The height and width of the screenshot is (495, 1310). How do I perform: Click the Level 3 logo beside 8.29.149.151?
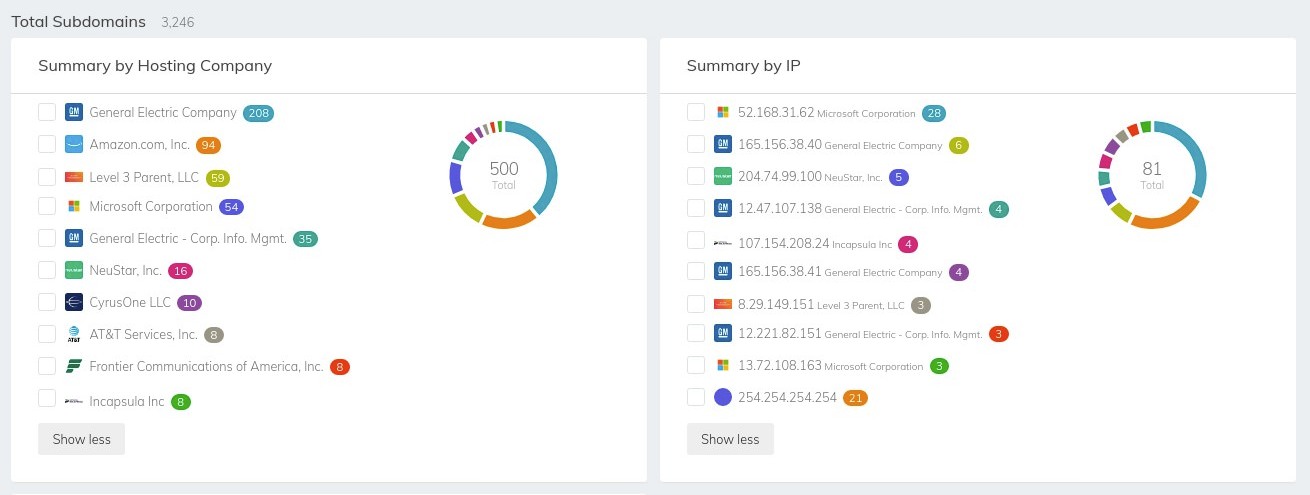coord(723,304)
